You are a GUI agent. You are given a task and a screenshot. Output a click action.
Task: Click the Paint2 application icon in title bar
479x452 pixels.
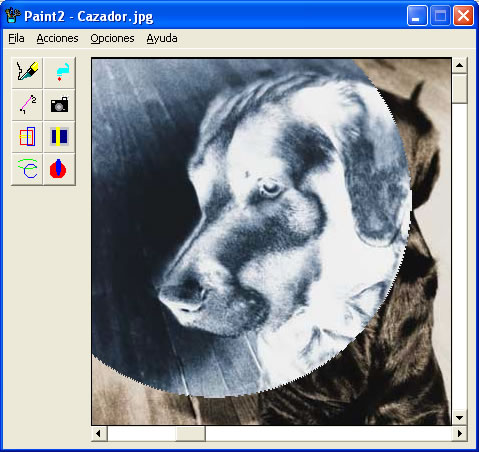tap(13, 16)
